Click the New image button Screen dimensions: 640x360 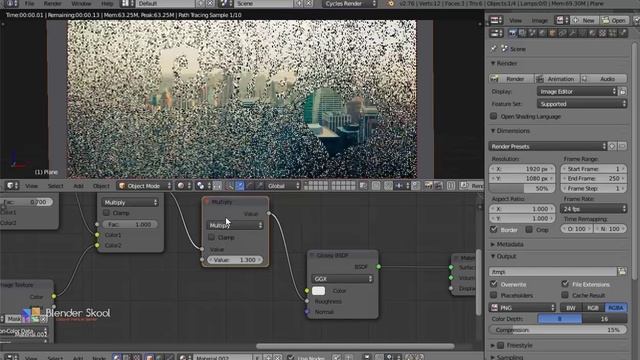click(583, 20)
